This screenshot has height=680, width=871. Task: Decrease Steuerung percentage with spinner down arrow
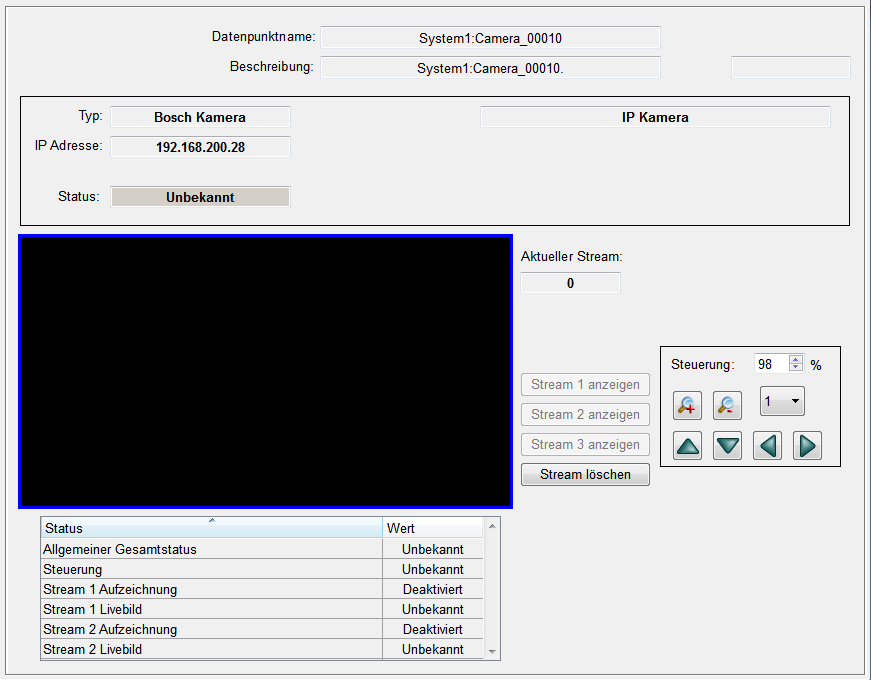(x=795, y=369)
